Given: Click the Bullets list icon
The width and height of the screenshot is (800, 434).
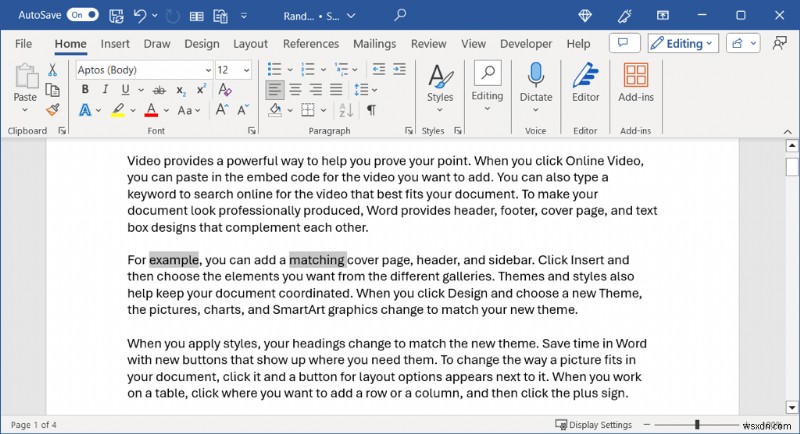Looking at the screenshot, I should click(x=274, y=69).
